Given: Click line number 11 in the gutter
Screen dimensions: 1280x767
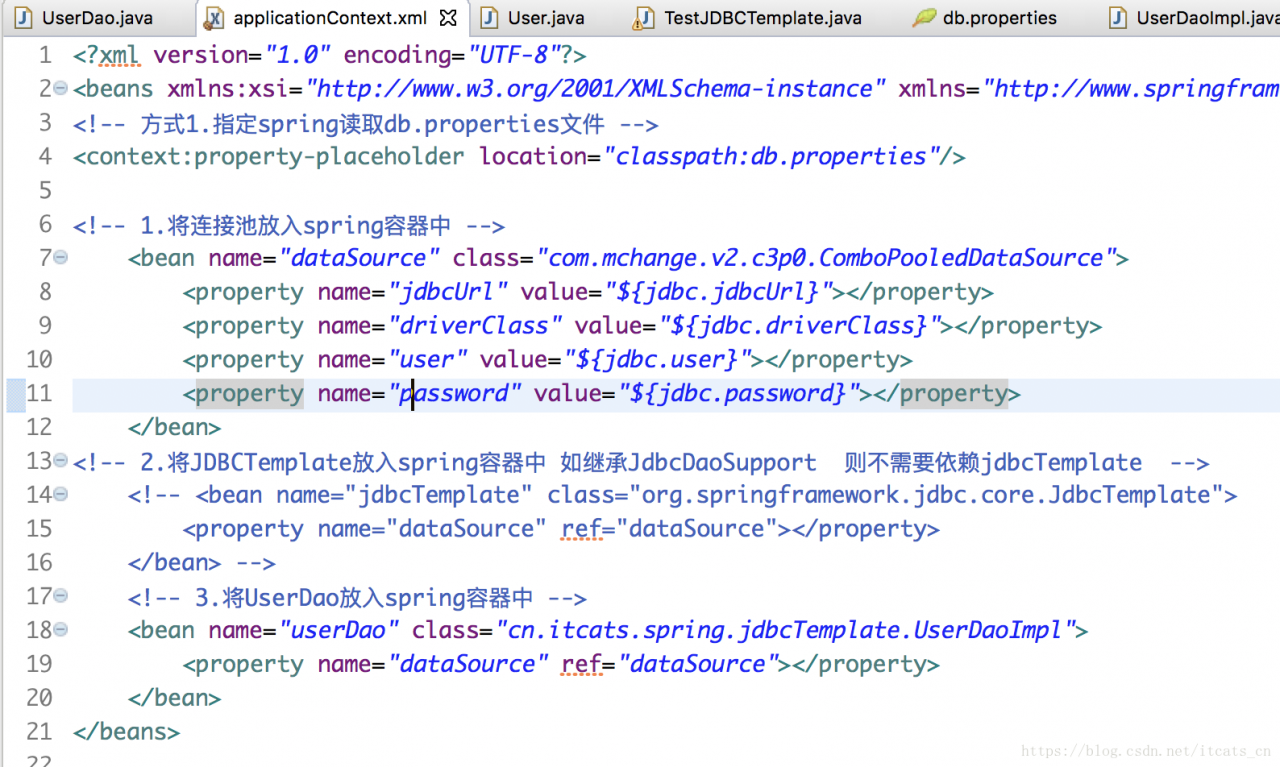Looking at the screenshot, I should (x=39, y=393).
